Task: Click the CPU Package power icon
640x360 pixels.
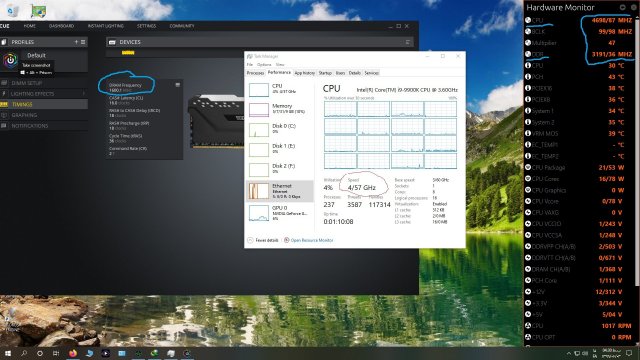Action: tap(528, 167)
